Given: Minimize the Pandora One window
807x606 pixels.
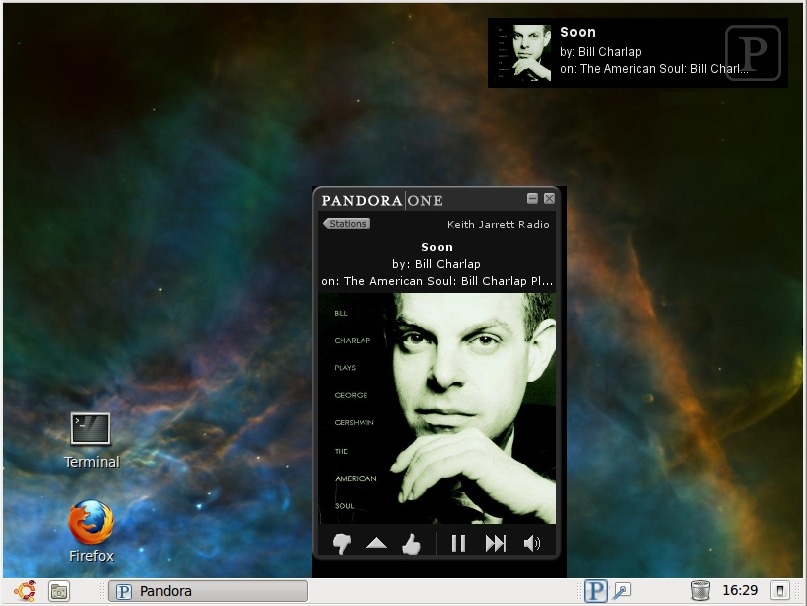Looking at the screenshot, I should [533, 198].
